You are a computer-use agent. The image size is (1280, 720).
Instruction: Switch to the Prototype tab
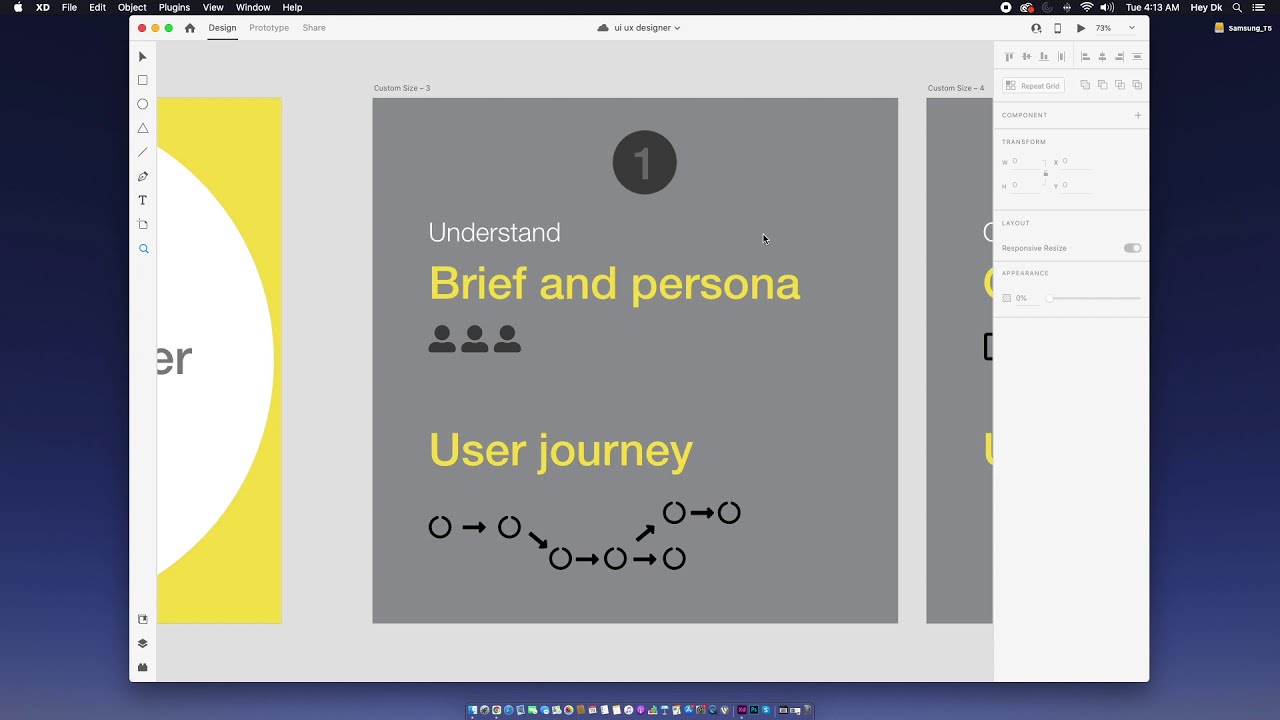click(x=269, y=28)
